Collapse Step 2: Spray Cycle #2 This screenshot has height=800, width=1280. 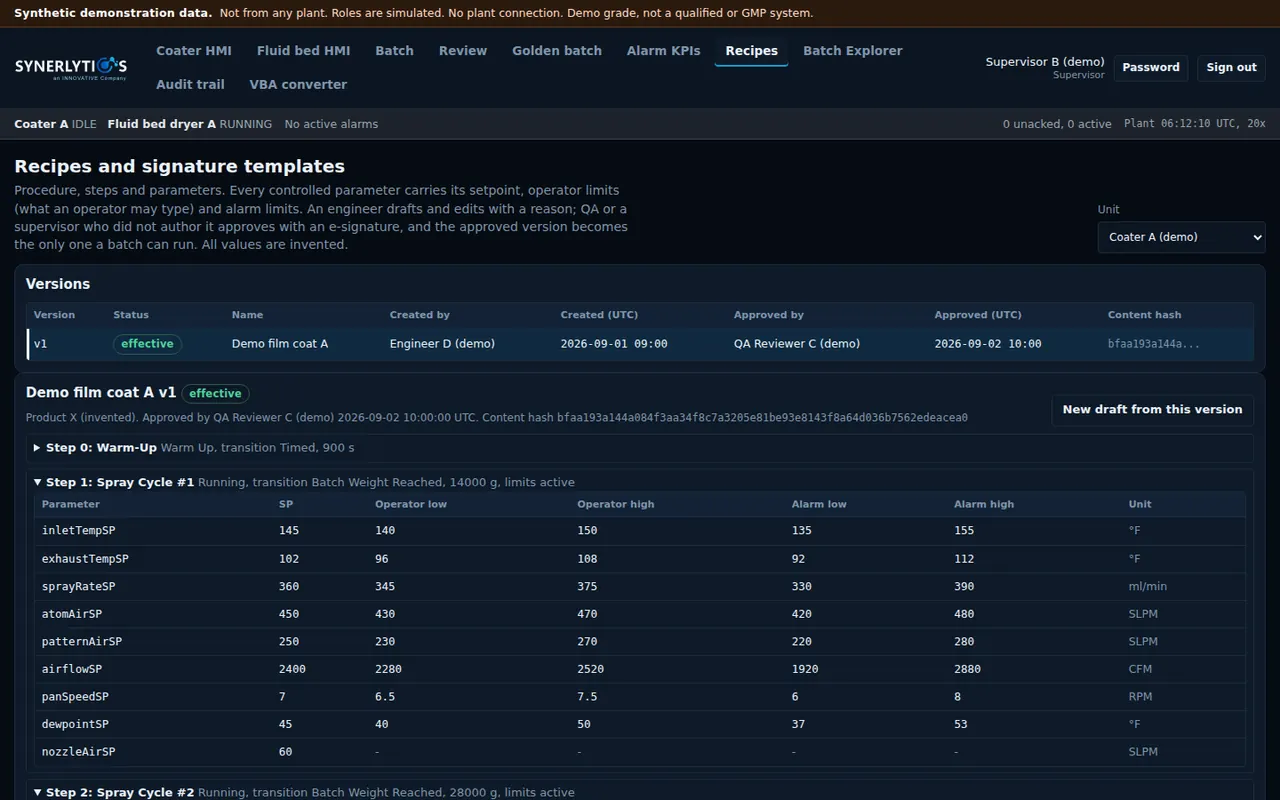pos(639,792)
